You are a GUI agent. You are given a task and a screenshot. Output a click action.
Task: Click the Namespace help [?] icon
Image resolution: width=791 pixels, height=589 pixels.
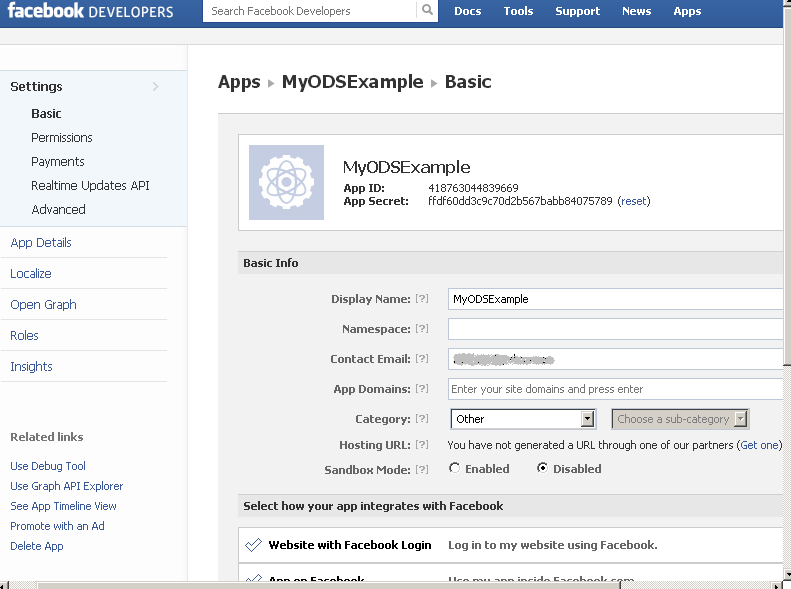pos(422,329)
